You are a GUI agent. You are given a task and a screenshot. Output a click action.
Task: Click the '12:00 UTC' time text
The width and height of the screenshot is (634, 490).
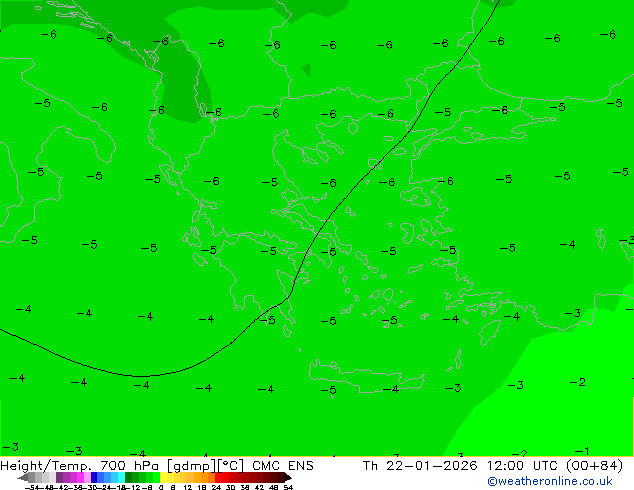pyautogui.click(x=522, y=466)
